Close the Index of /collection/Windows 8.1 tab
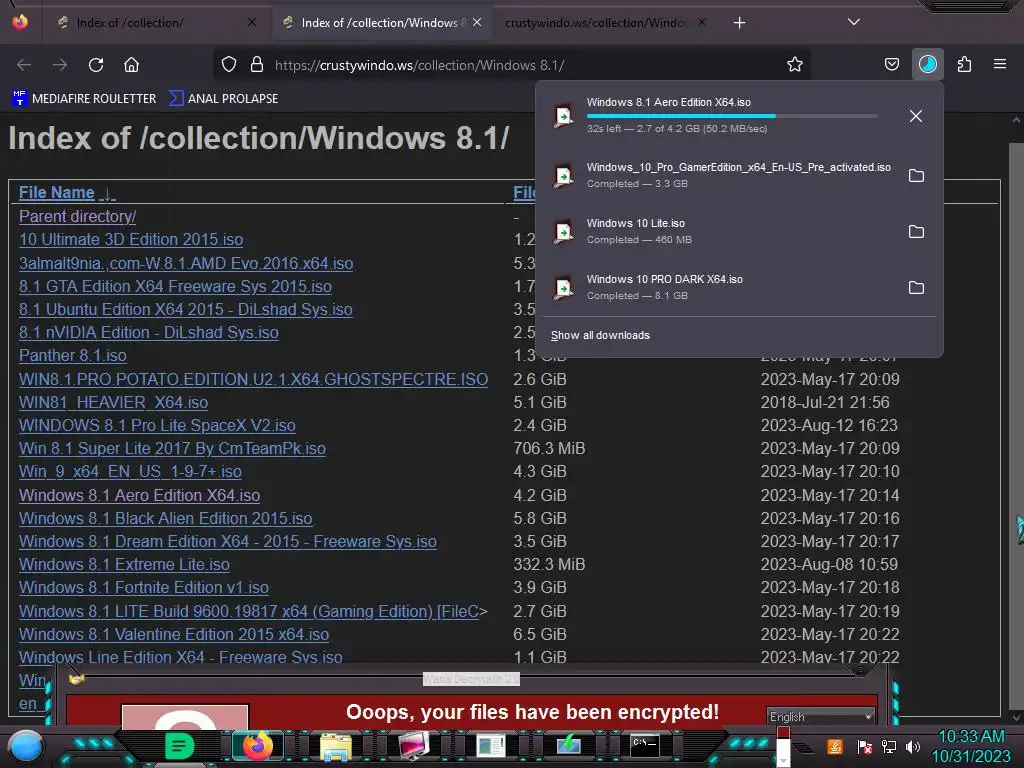Viewport: 1024px width, 768px height. 477,23
